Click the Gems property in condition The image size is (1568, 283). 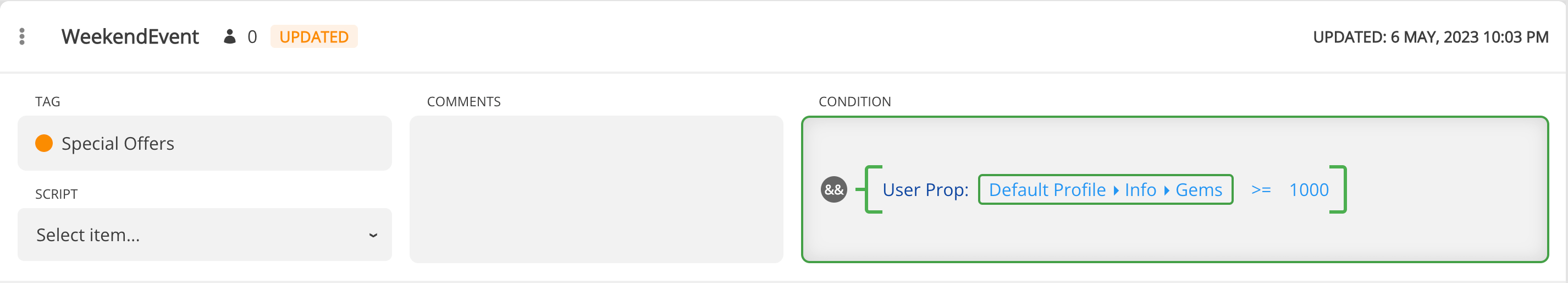pyautogui.click(x=1199, y=190)
